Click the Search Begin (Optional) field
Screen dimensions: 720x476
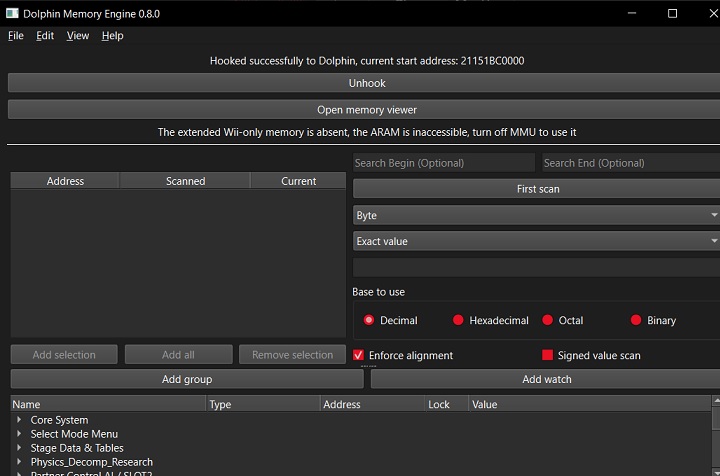coord(444,163)
